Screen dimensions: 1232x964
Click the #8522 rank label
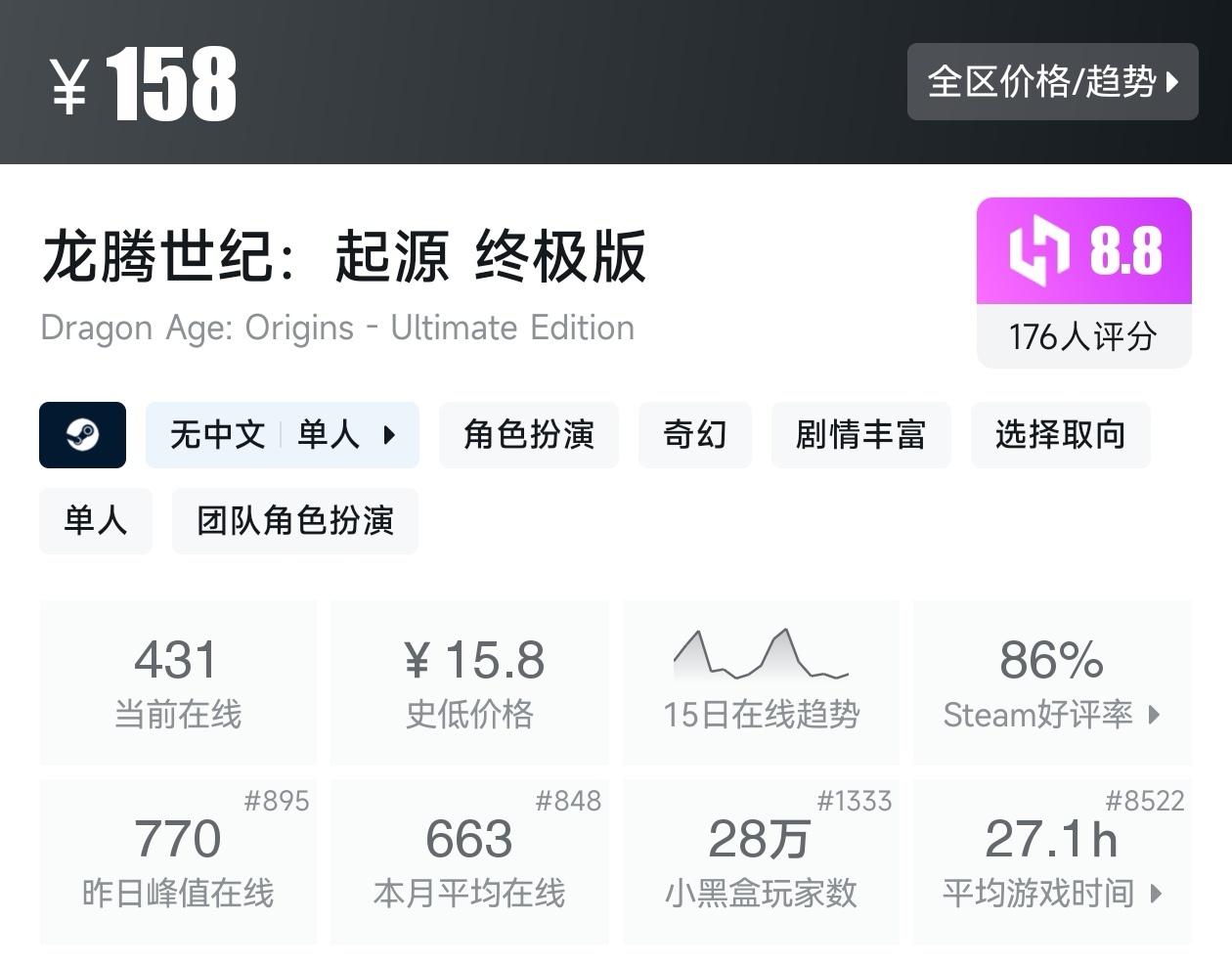click(1145, 801)
